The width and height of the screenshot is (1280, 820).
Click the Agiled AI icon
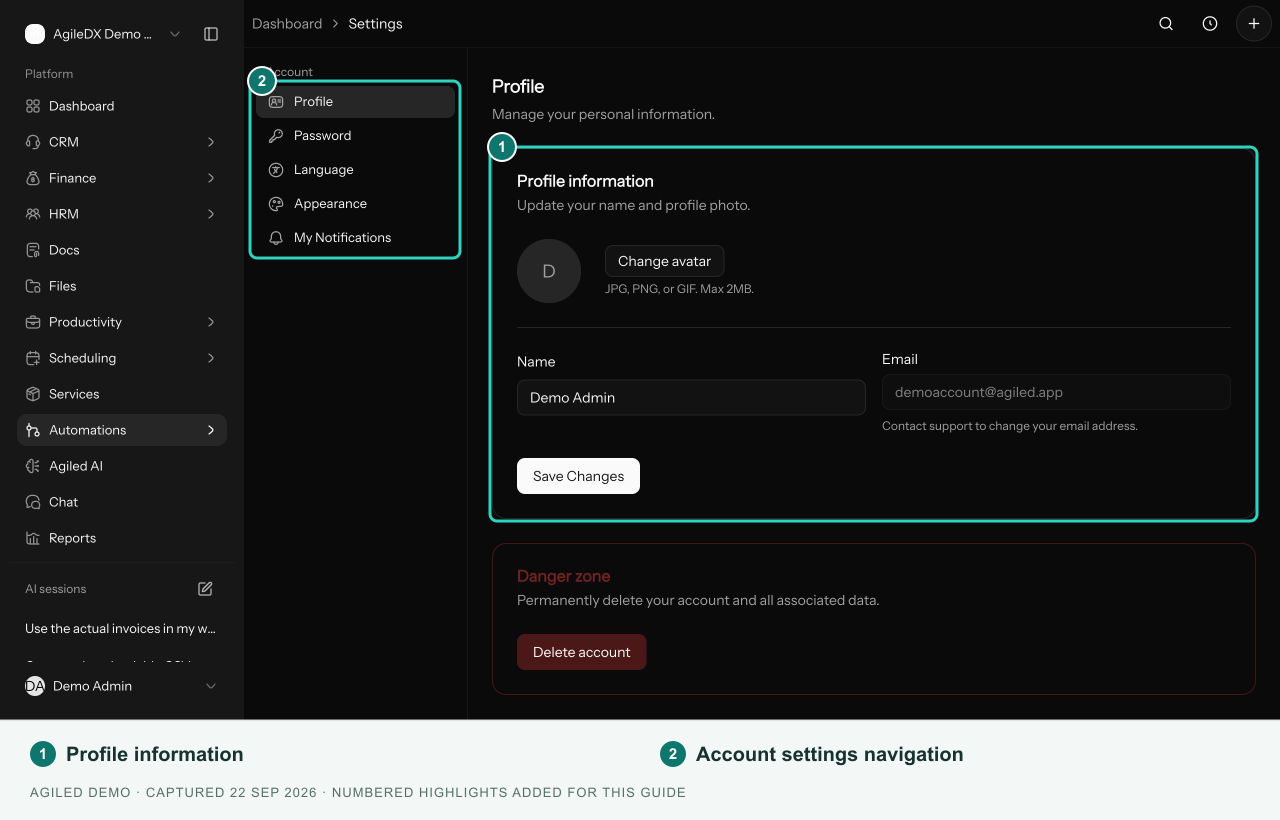(33, 466)
